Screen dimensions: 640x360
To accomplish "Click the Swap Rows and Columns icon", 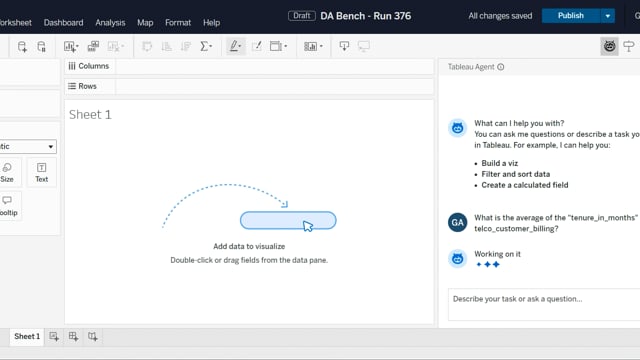I will pyautogui.click(x=147, y=46).
